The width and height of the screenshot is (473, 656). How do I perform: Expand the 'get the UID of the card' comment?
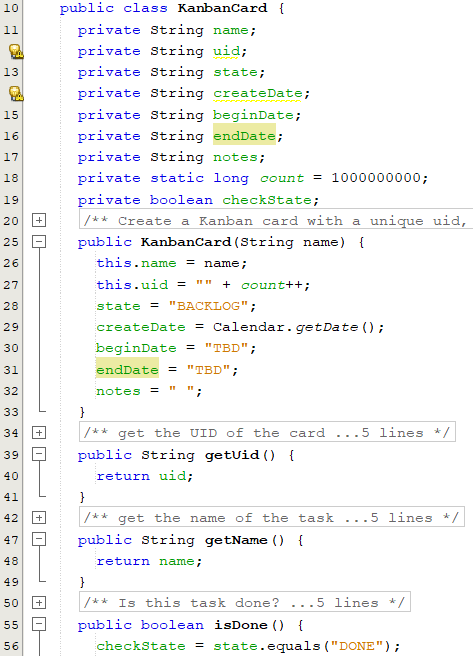tap(39, 432)
